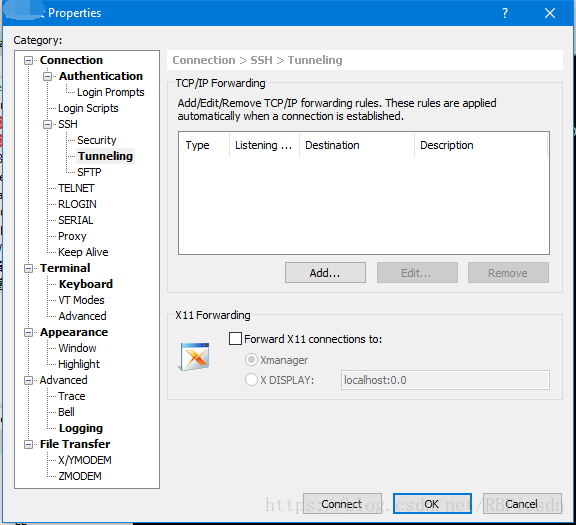The height and width of the screenshot is (525, 576).
Task: Select the File Transfer category label
Action: pos(75,444)
